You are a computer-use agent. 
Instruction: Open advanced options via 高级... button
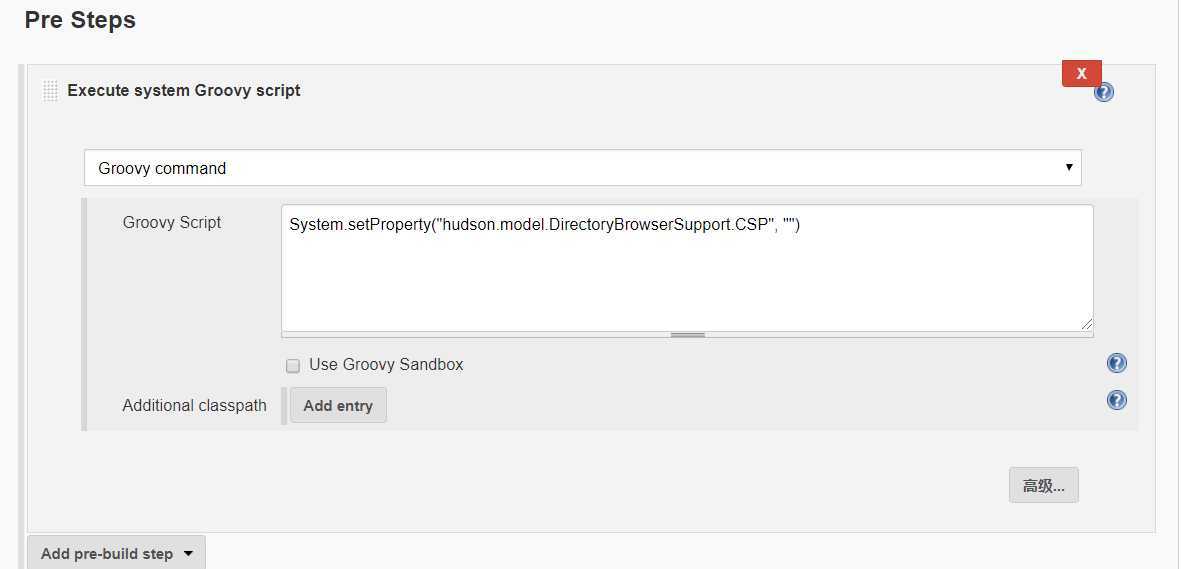point(1043,485)
